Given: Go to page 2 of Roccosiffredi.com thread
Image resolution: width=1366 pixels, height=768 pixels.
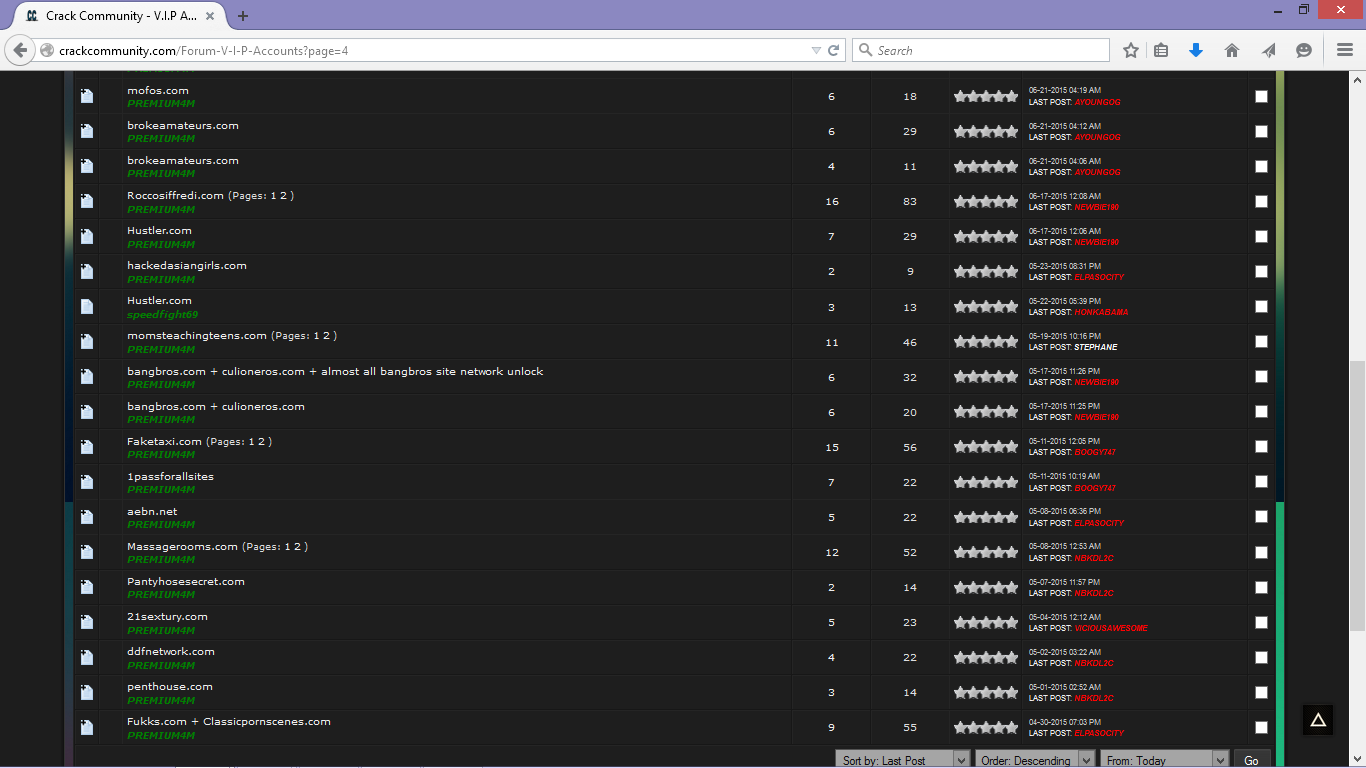Looking at the screenshot, I should coord(286,196).
